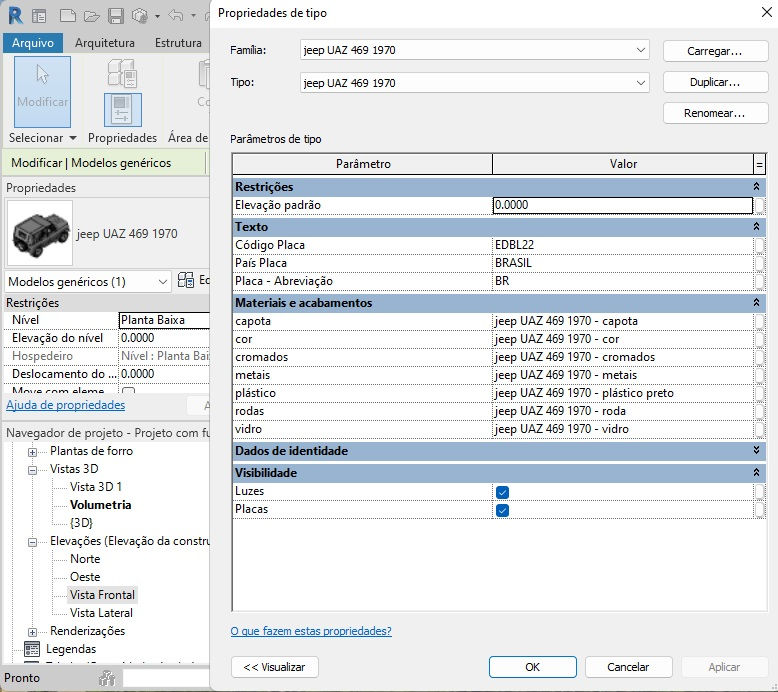
Task: Click the jeep UAZ 469 thumbnail preview
Action: [x=40, y=233]
